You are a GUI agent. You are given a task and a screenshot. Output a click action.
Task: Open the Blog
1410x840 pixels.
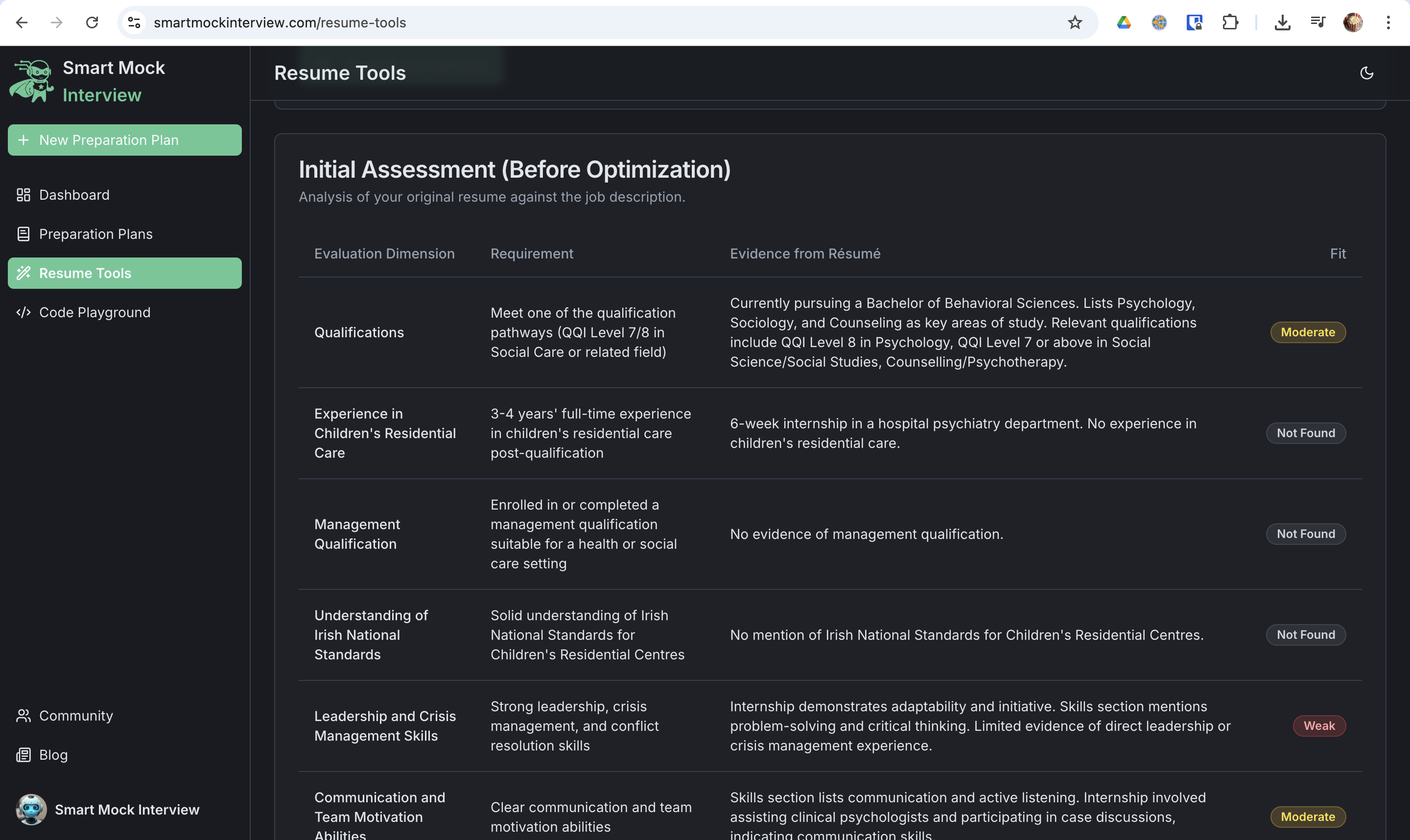click(x=124, y=754)
